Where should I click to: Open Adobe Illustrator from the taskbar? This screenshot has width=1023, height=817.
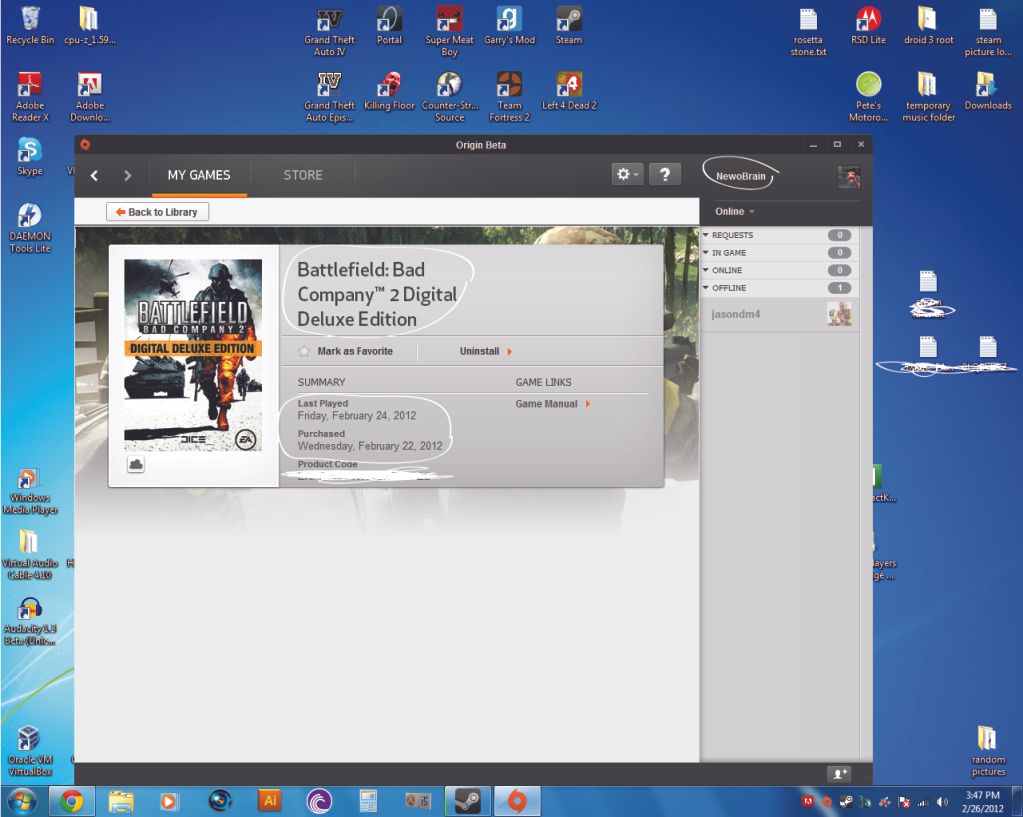[x=270, y=801]
